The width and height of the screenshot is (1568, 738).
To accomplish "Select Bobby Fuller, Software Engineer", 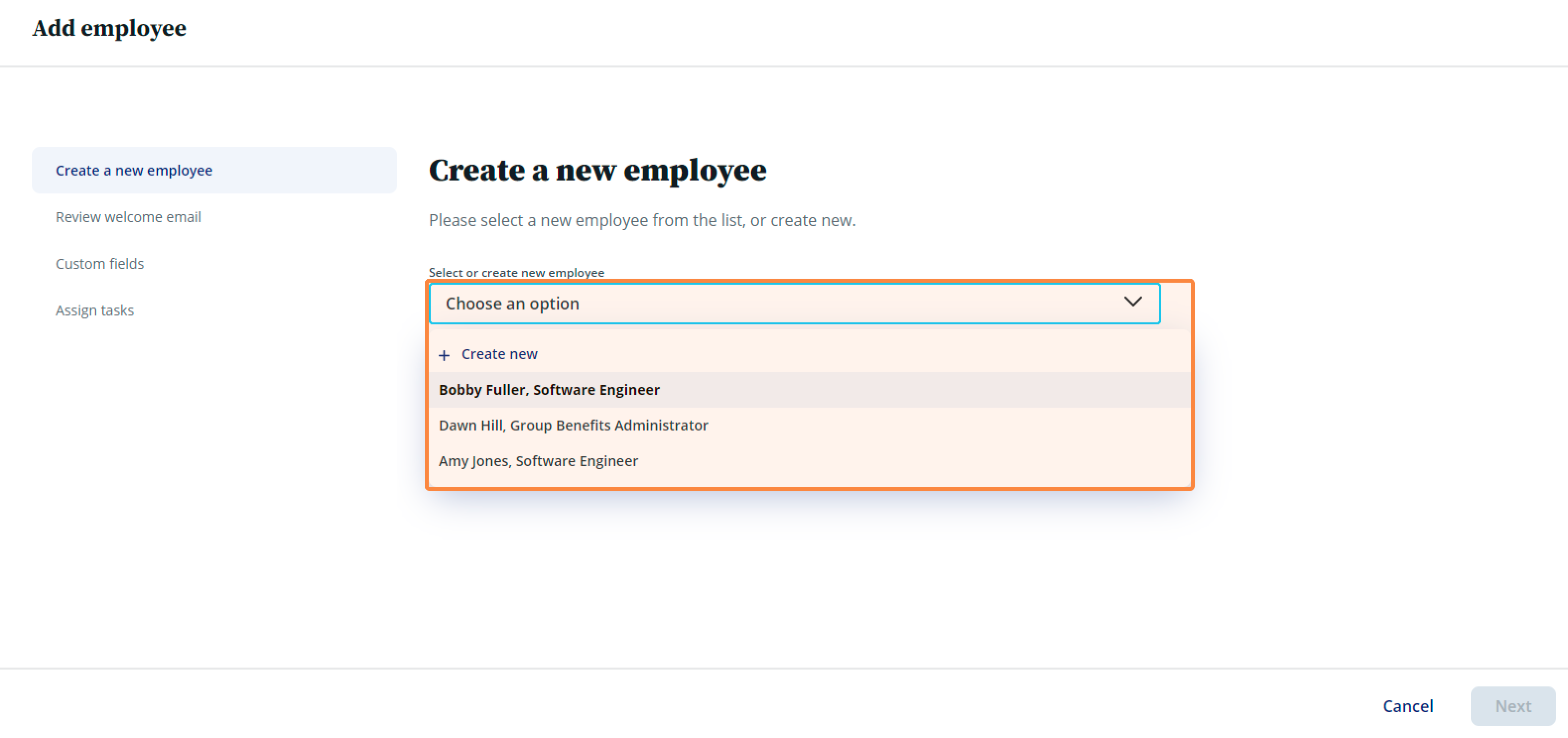I will tap(810, 389).
